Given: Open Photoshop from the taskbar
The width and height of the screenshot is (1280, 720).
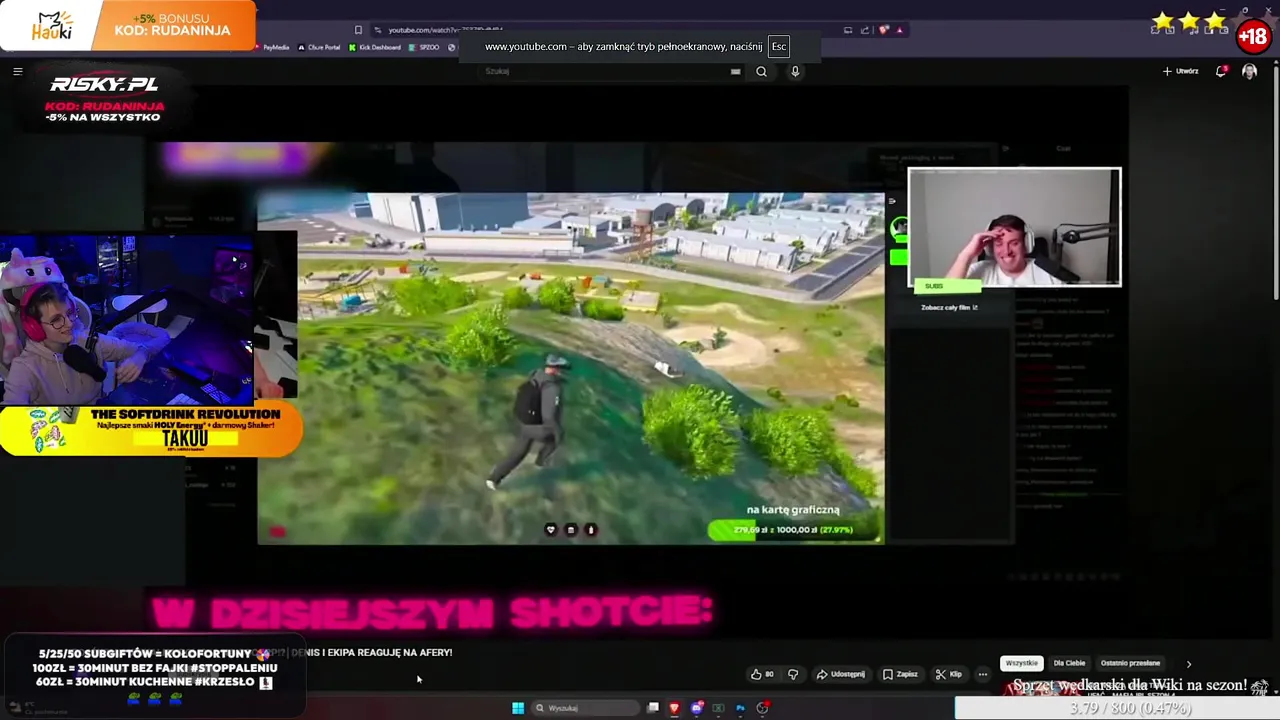Looking at the screenshot, I should pos(740,708).
